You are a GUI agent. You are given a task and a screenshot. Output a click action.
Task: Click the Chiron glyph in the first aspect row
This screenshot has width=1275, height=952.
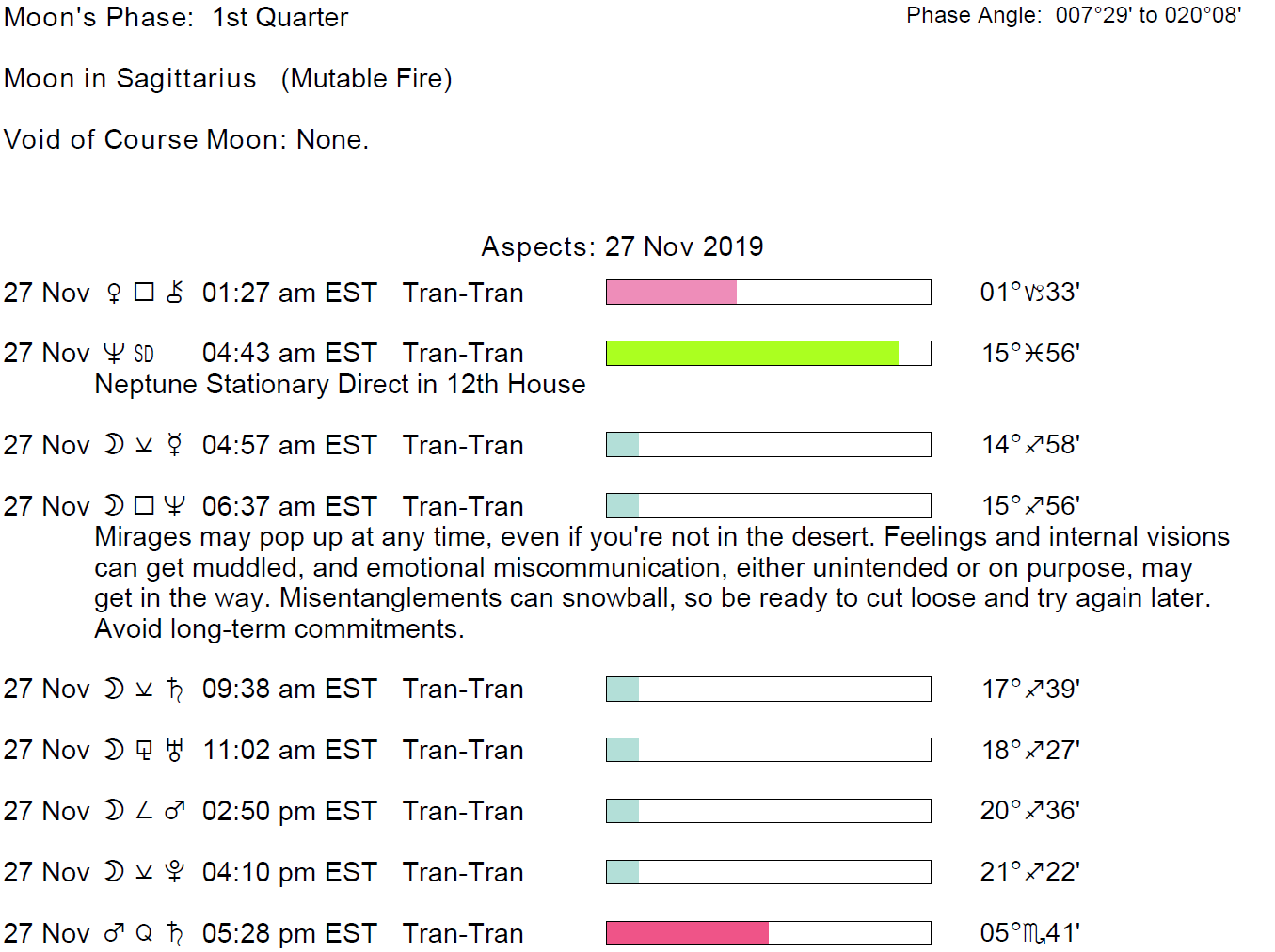click(175, 293)
